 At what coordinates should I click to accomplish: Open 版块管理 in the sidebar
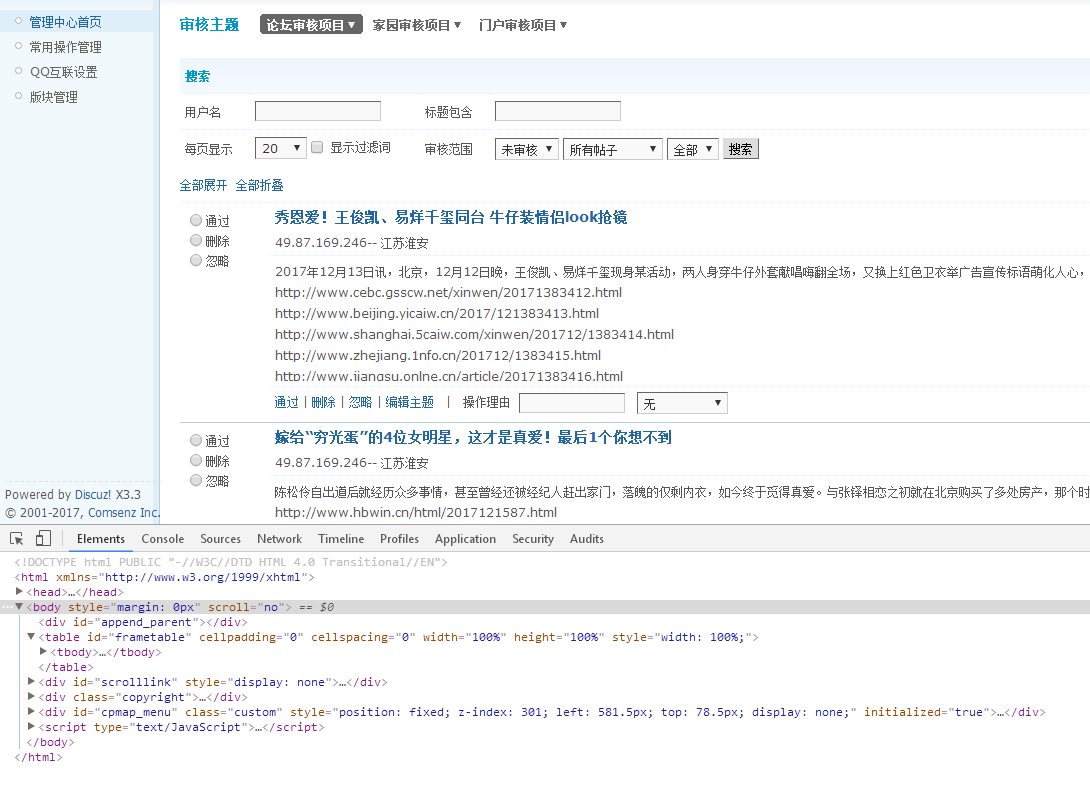coord(54,97)
